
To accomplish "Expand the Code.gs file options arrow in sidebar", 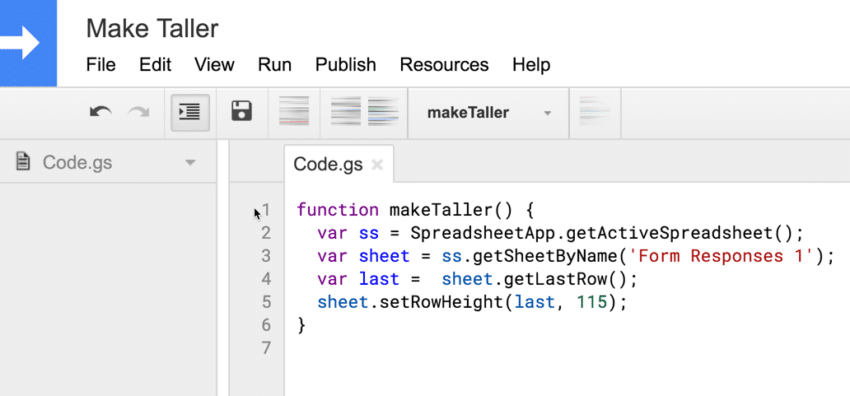I will [x=190, y=163].
